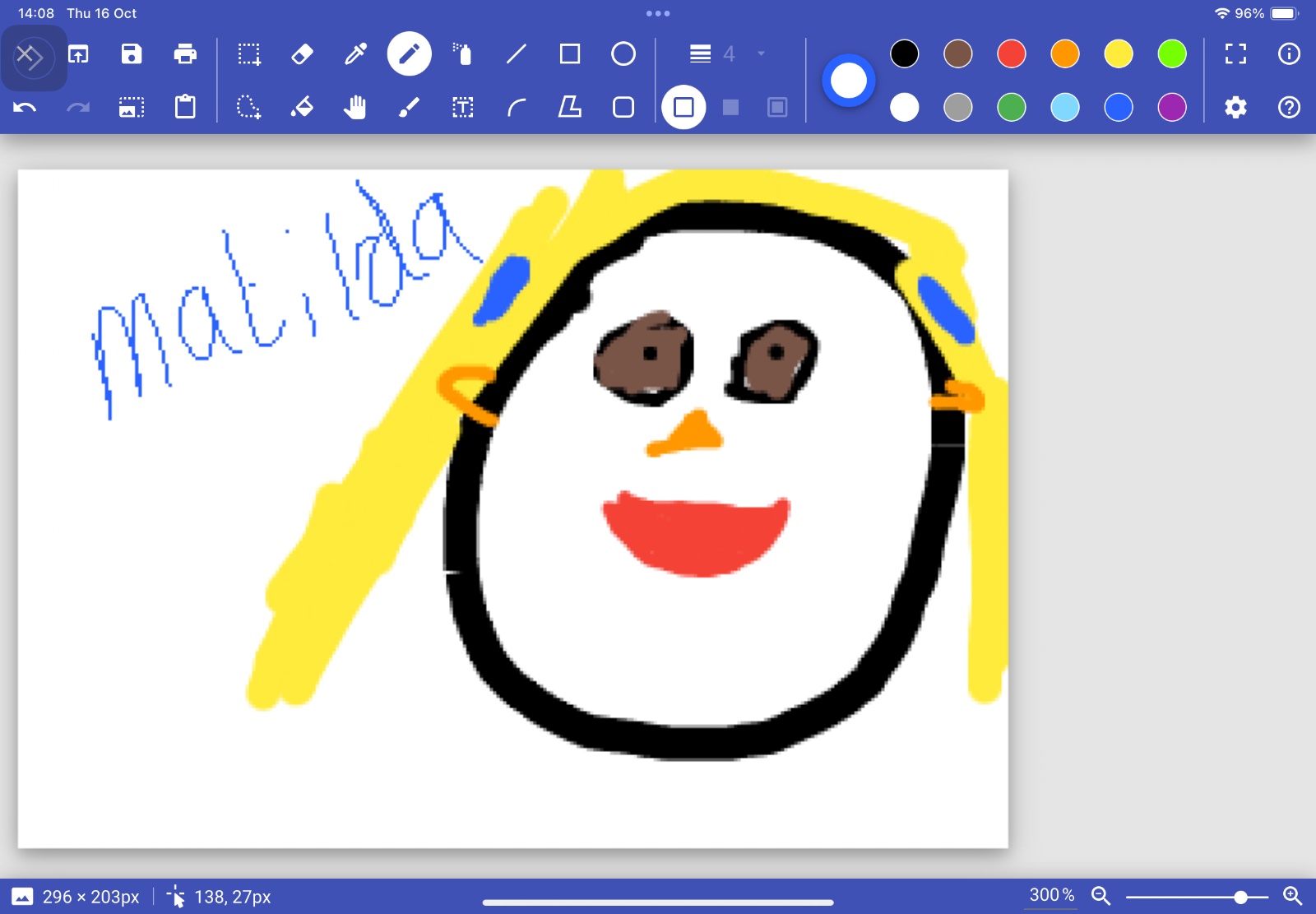
Task: Open the Settings gear menu
Action: (1235, 107)
